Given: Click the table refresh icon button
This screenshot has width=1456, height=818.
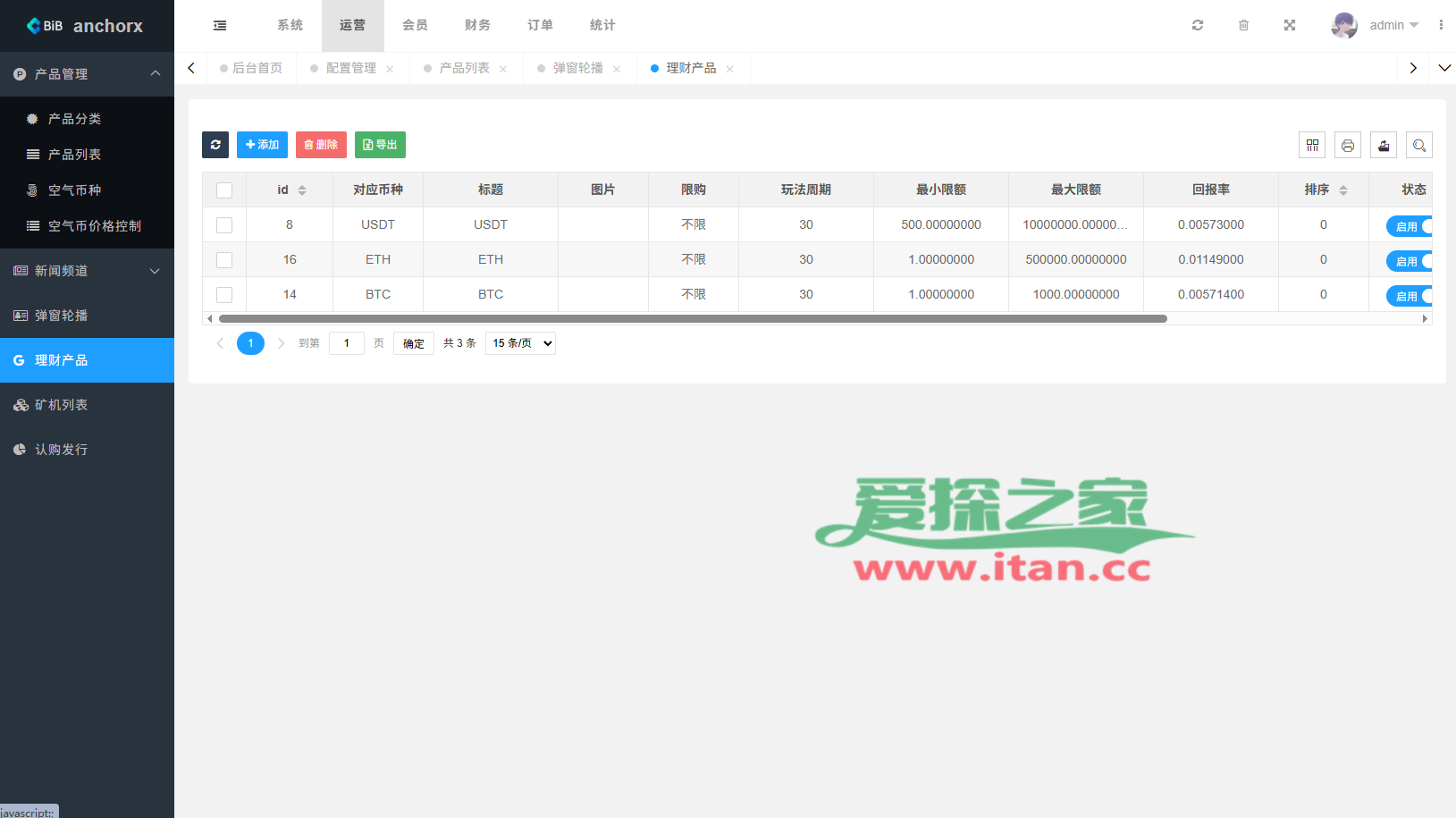Looking at the screenshot, I should click(x=215, y=145).
